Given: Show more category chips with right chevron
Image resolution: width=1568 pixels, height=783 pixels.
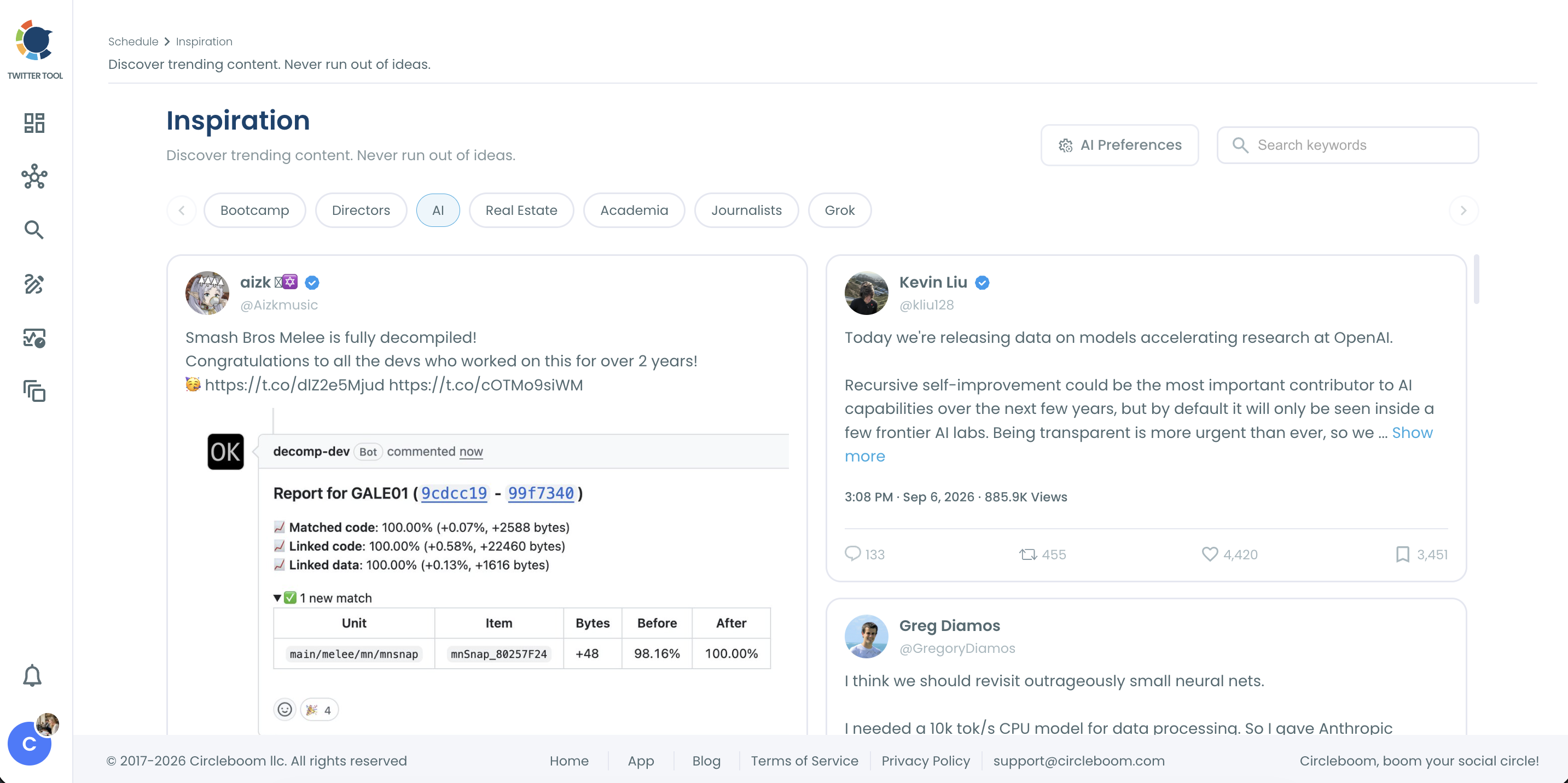Looking at the screenshot, I should [x=1464, y=211].
